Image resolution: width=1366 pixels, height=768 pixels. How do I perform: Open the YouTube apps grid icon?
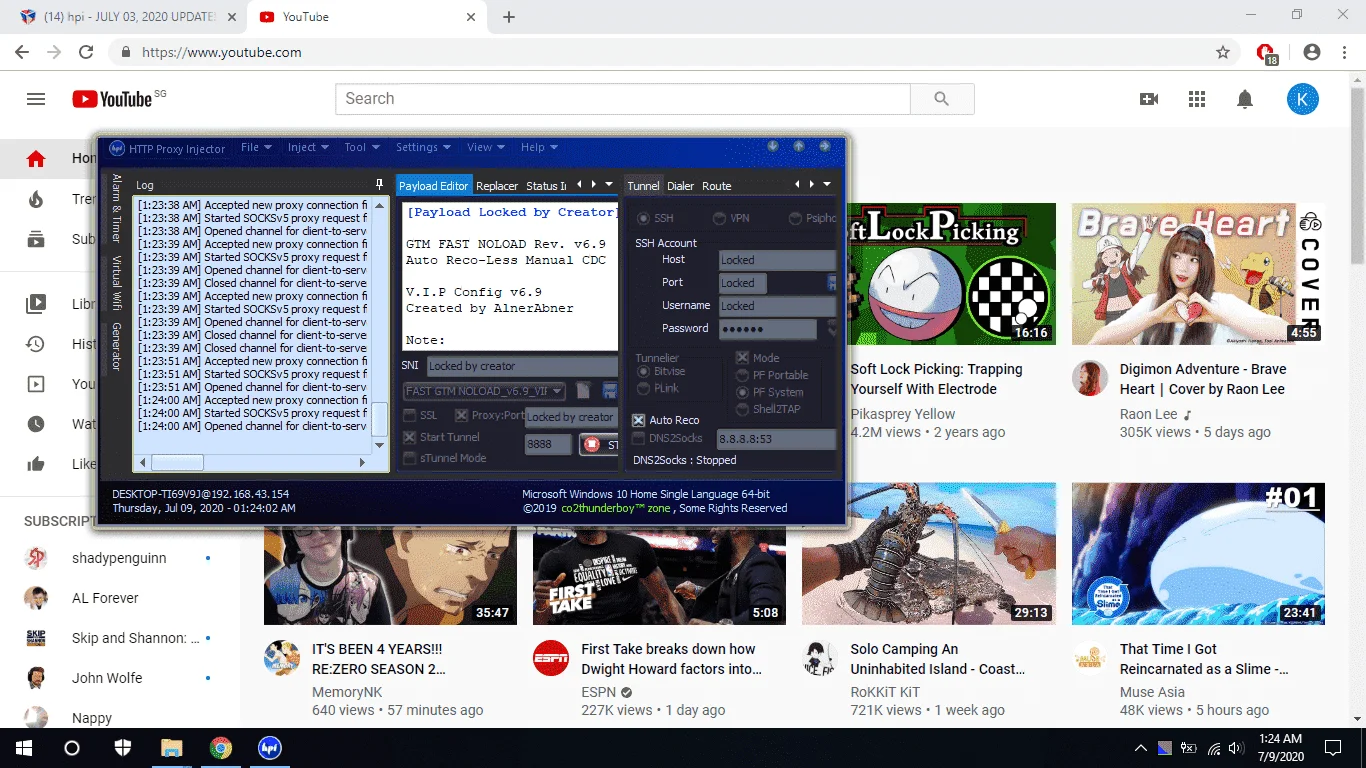(x=1197, y=99)
